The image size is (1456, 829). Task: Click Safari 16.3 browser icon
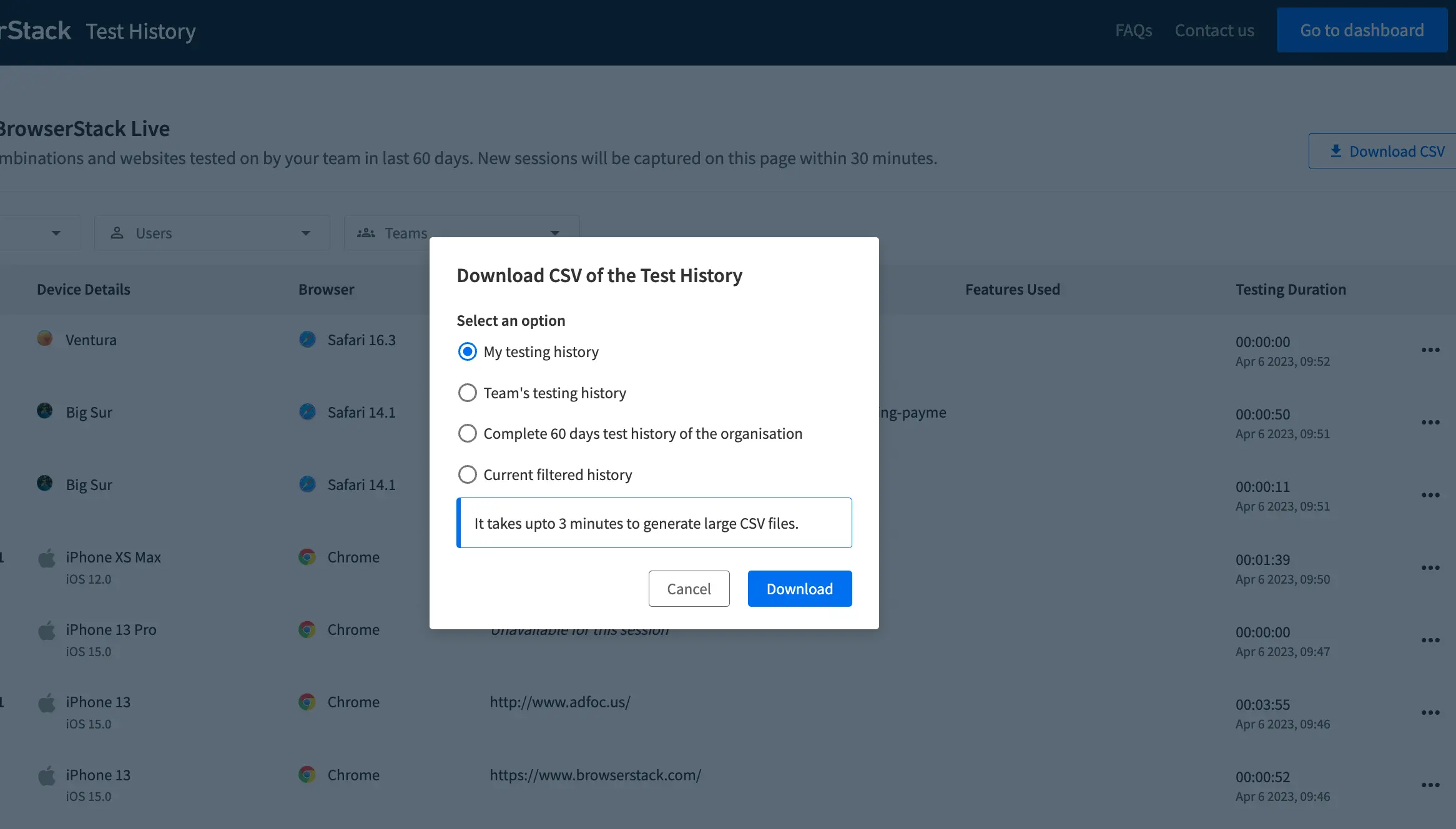pos(307,339)
